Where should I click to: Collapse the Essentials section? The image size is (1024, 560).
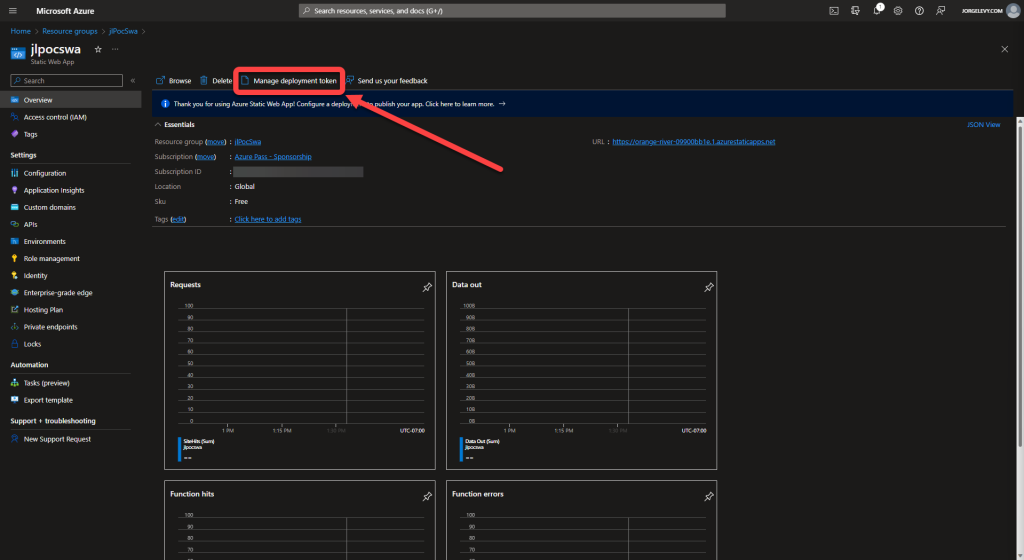[174, 125]
